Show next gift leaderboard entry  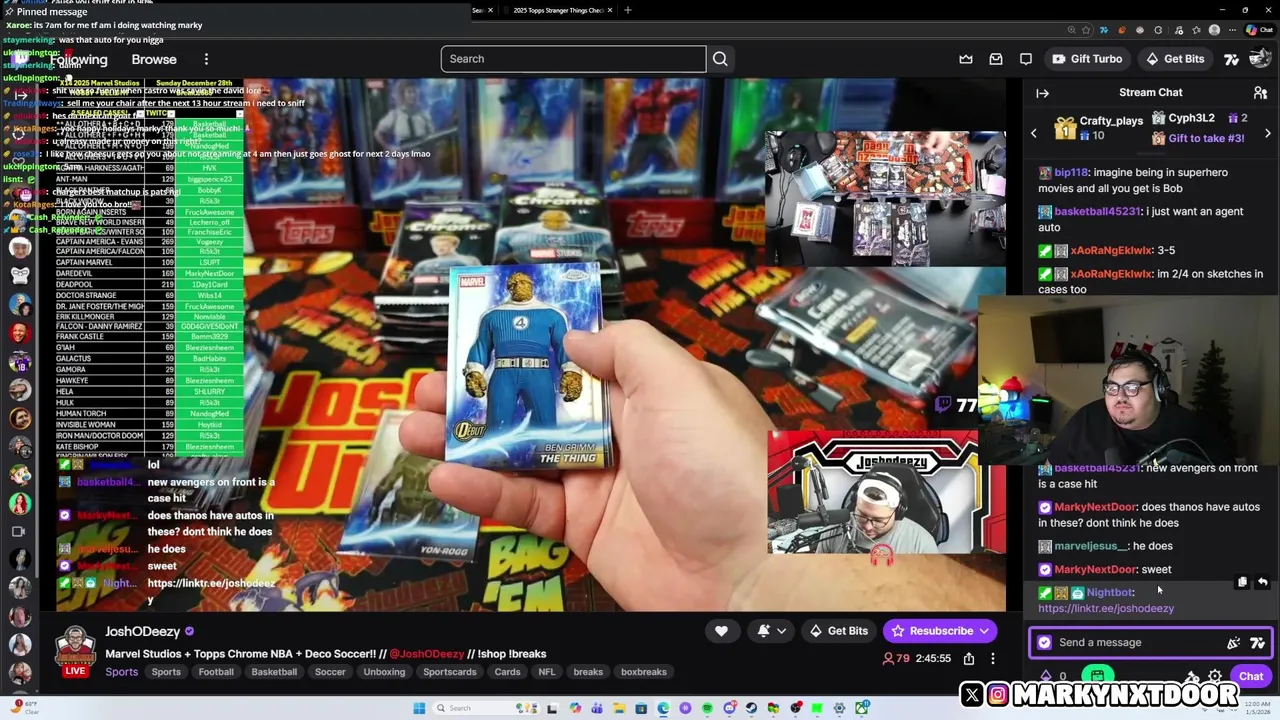click(1267, 133)
